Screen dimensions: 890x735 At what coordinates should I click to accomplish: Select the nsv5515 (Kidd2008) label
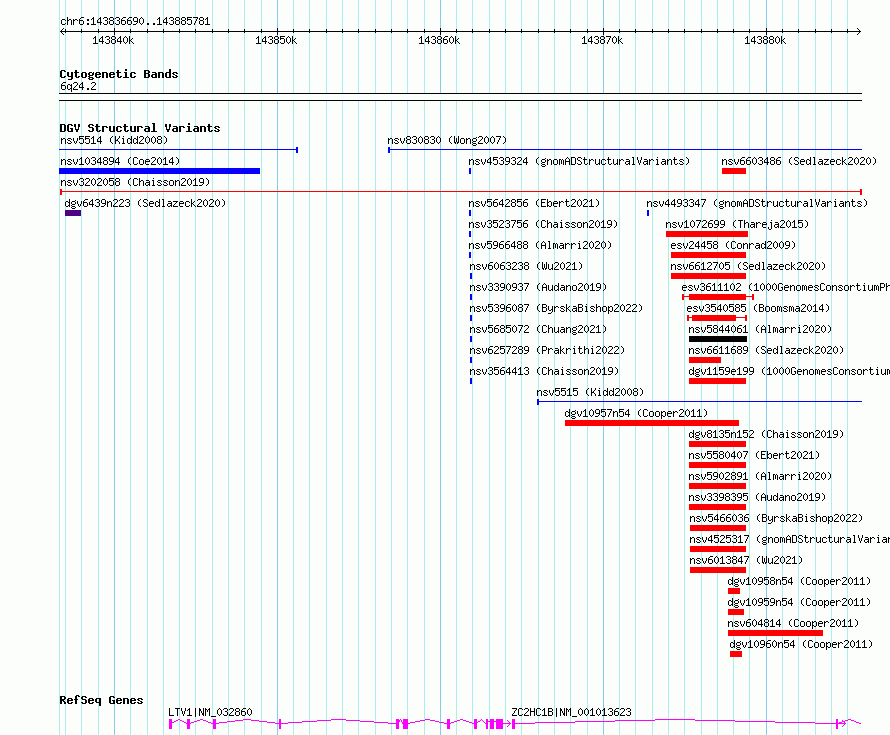coord(590,392)
